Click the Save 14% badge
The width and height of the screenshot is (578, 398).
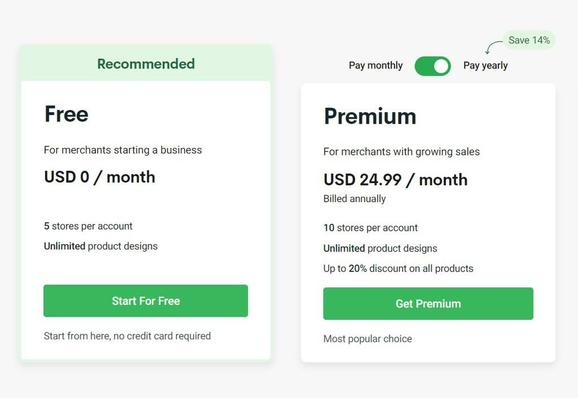click(529, 40)
